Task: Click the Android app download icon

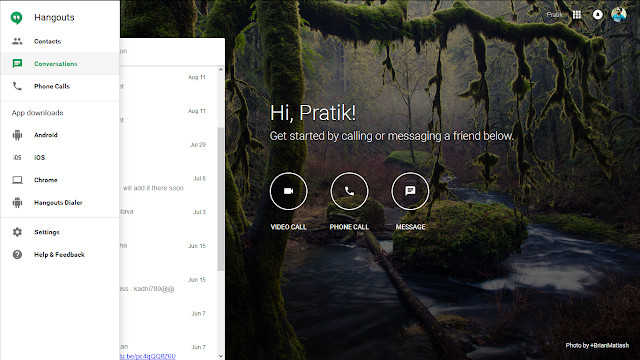Action: pyautogui.click(x=17, y=135)
